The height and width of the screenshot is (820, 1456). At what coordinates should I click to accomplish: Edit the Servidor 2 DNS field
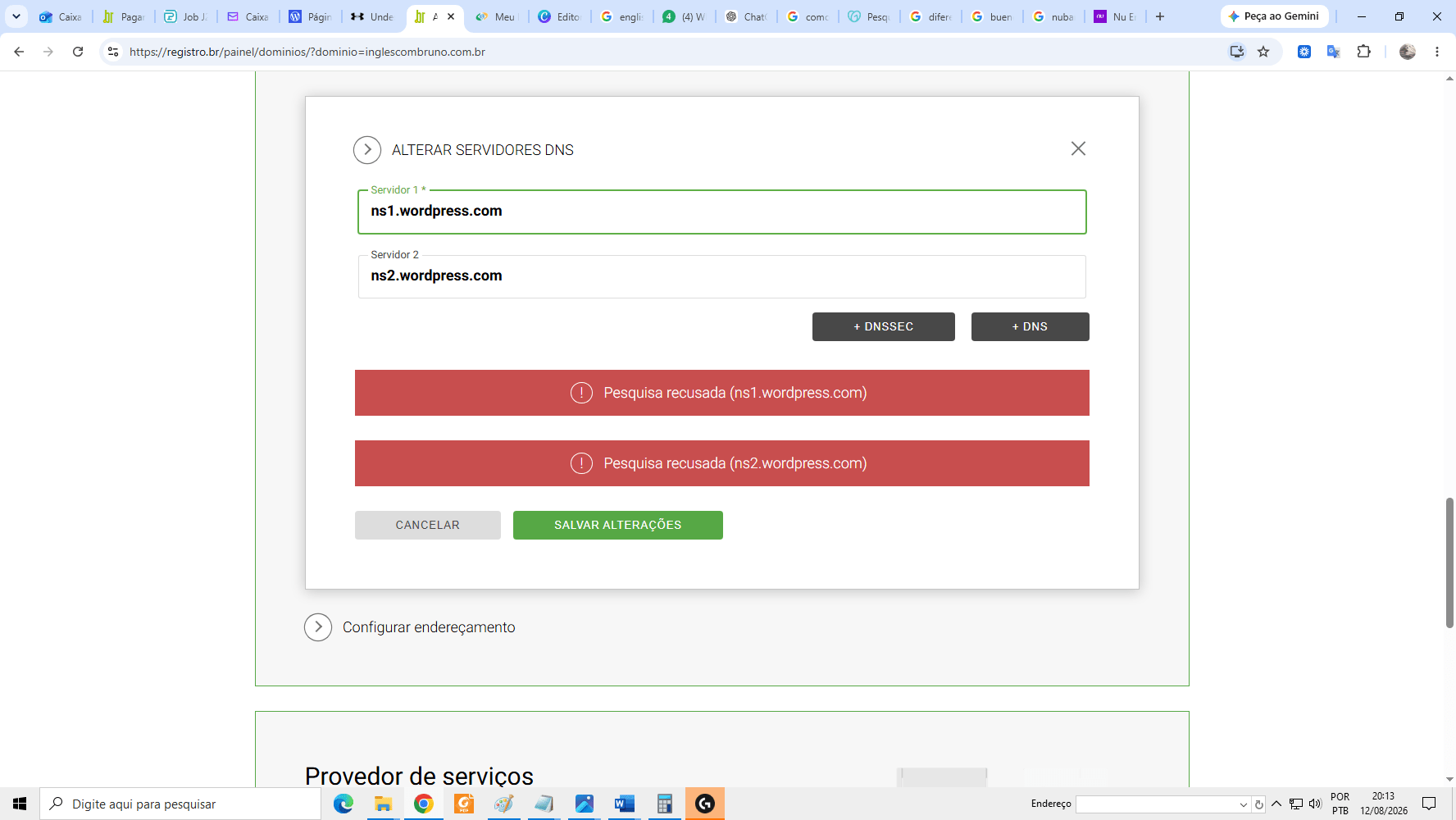(722, 276)
